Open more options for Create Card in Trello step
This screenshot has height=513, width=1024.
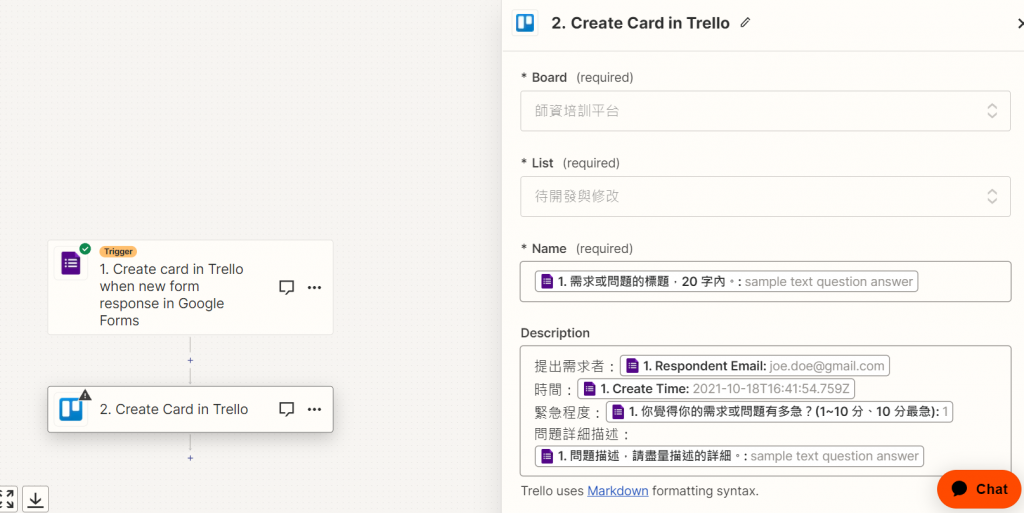click(x=314, y=409)
